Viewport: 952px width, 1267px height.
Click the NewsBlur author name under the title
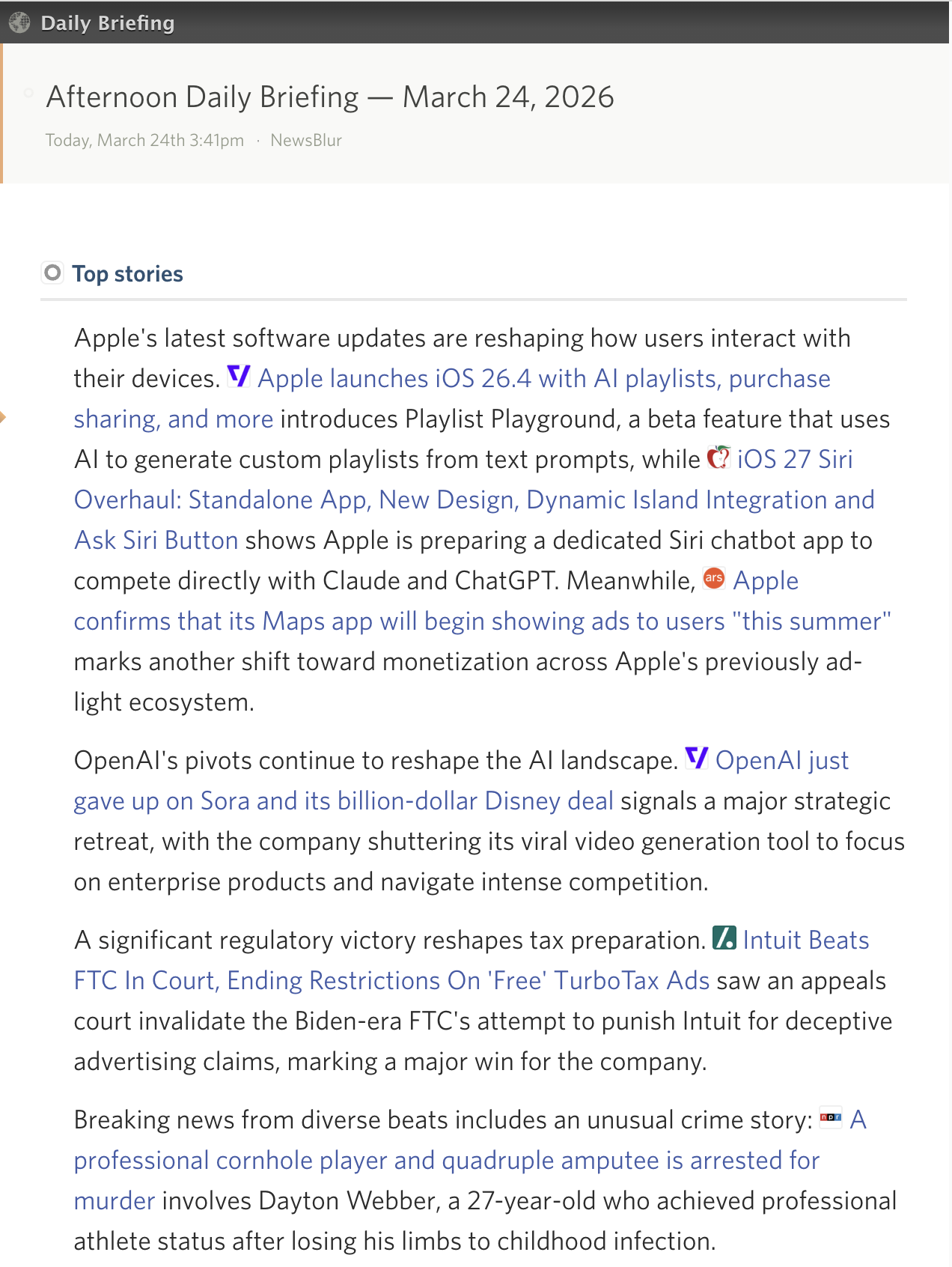point(306,141)
